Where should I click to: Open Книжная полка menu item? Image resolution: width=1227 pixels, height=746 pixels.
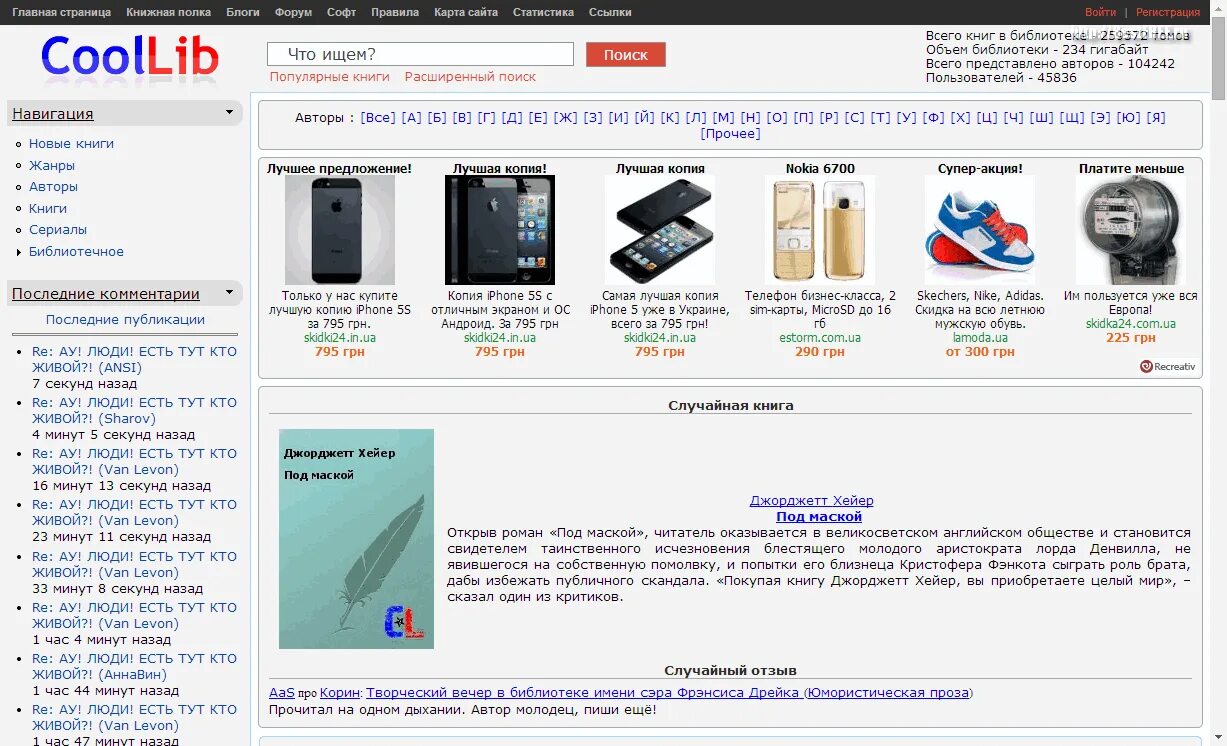[x=168, y=12]
